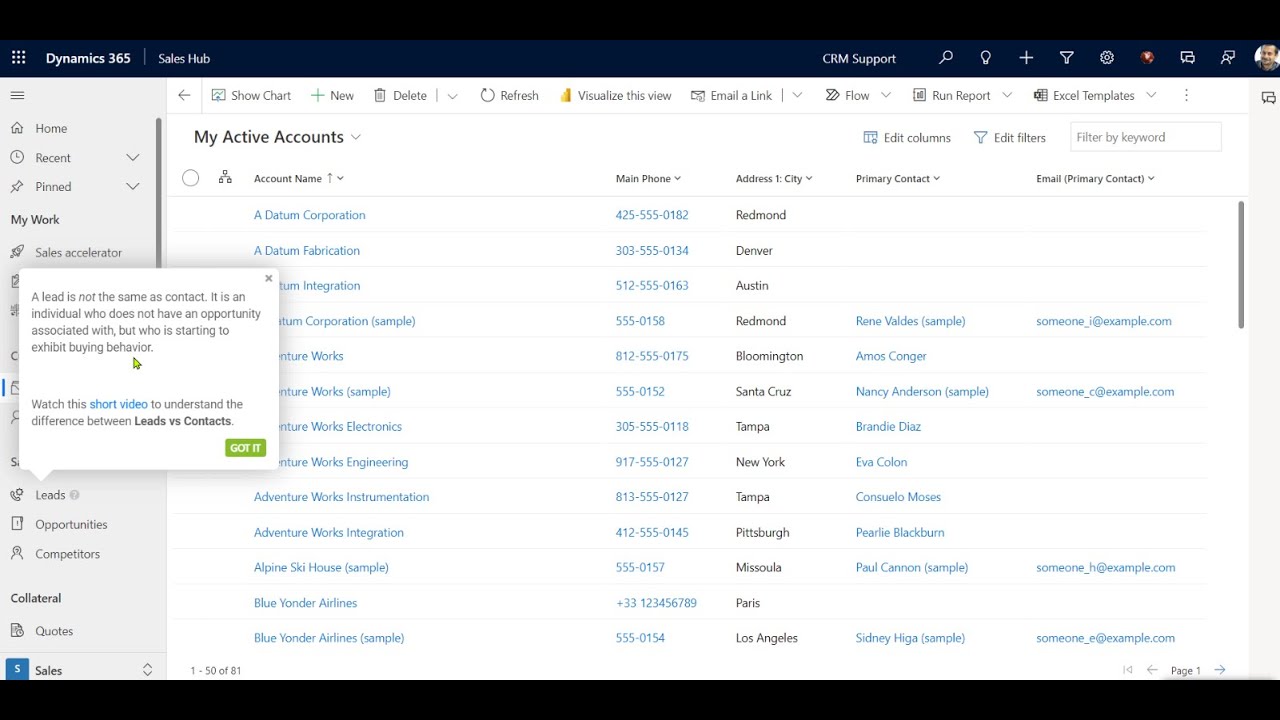The width and height of the screenshot is (1280, 720).
Task: Click Edit columns button
Action: click(x=907, y=137)
